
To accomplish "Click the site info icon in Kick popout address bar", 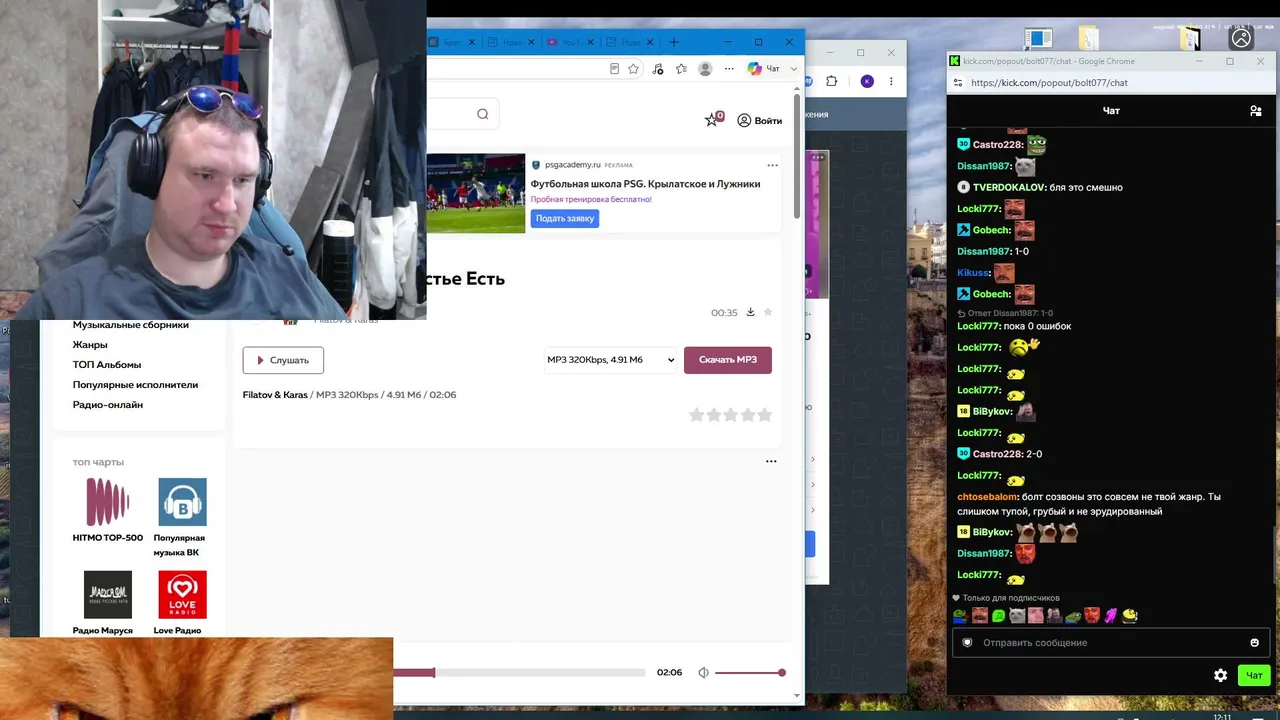I will 958,83.
